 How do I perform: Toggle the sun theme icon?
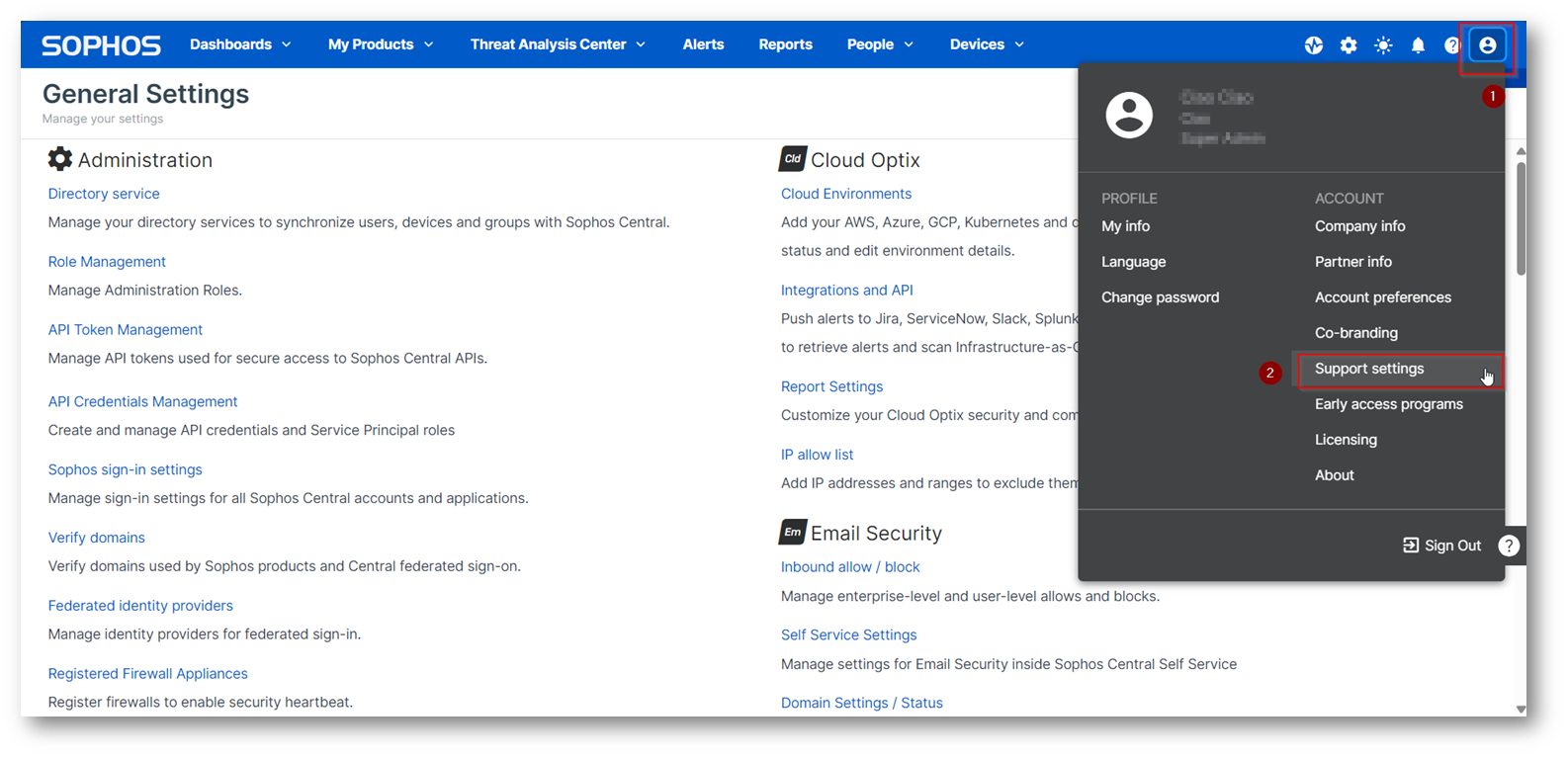tap(1383, 45)
